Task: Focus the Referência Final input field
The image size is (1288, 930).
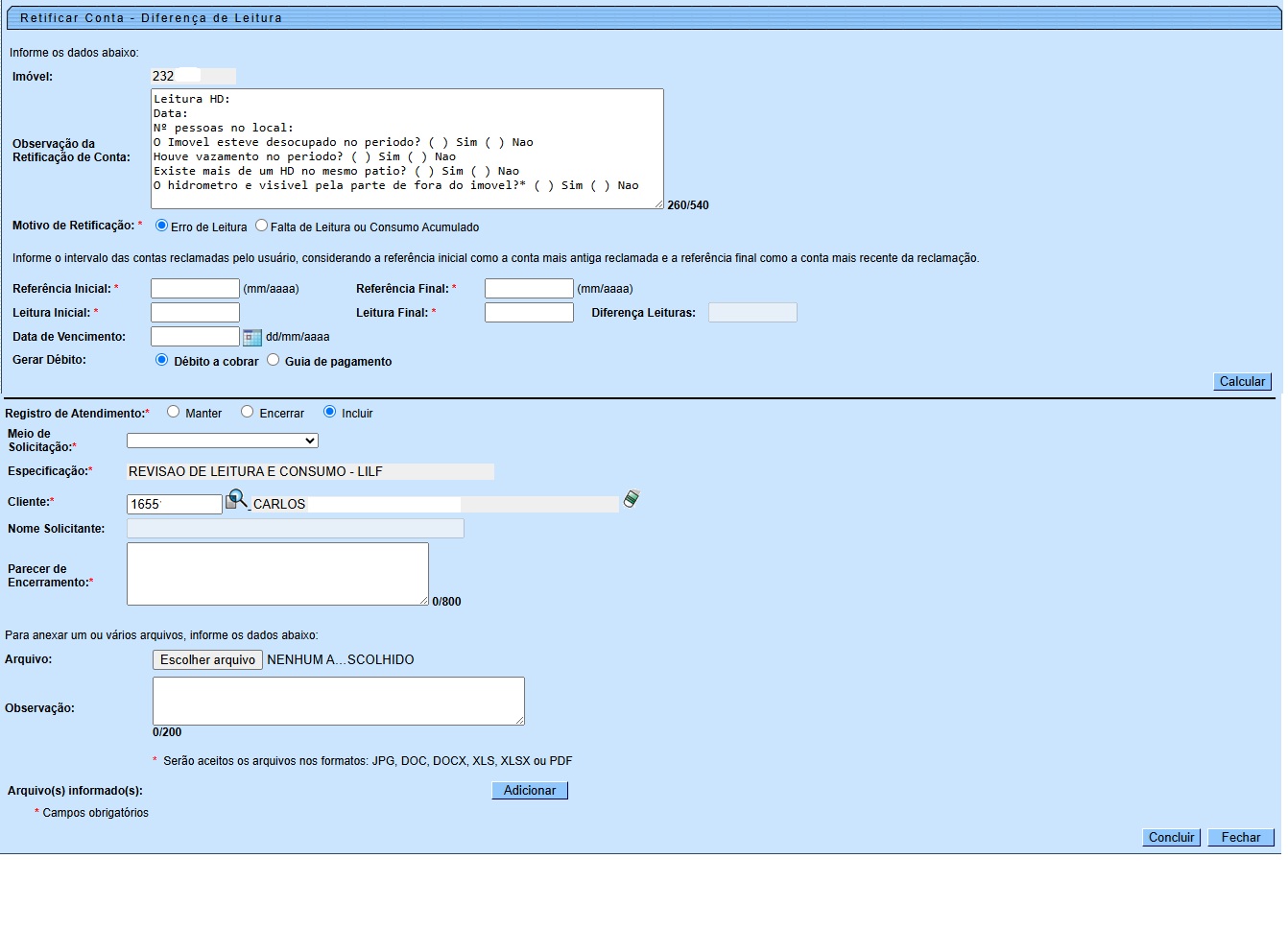Action: tap(529, 289)
